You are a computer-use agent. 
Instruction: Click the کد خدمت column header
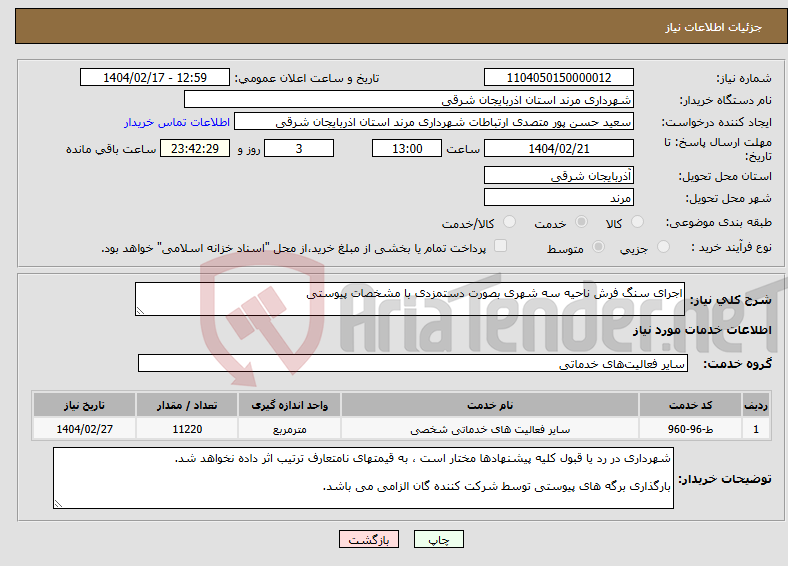coord(691,405)
